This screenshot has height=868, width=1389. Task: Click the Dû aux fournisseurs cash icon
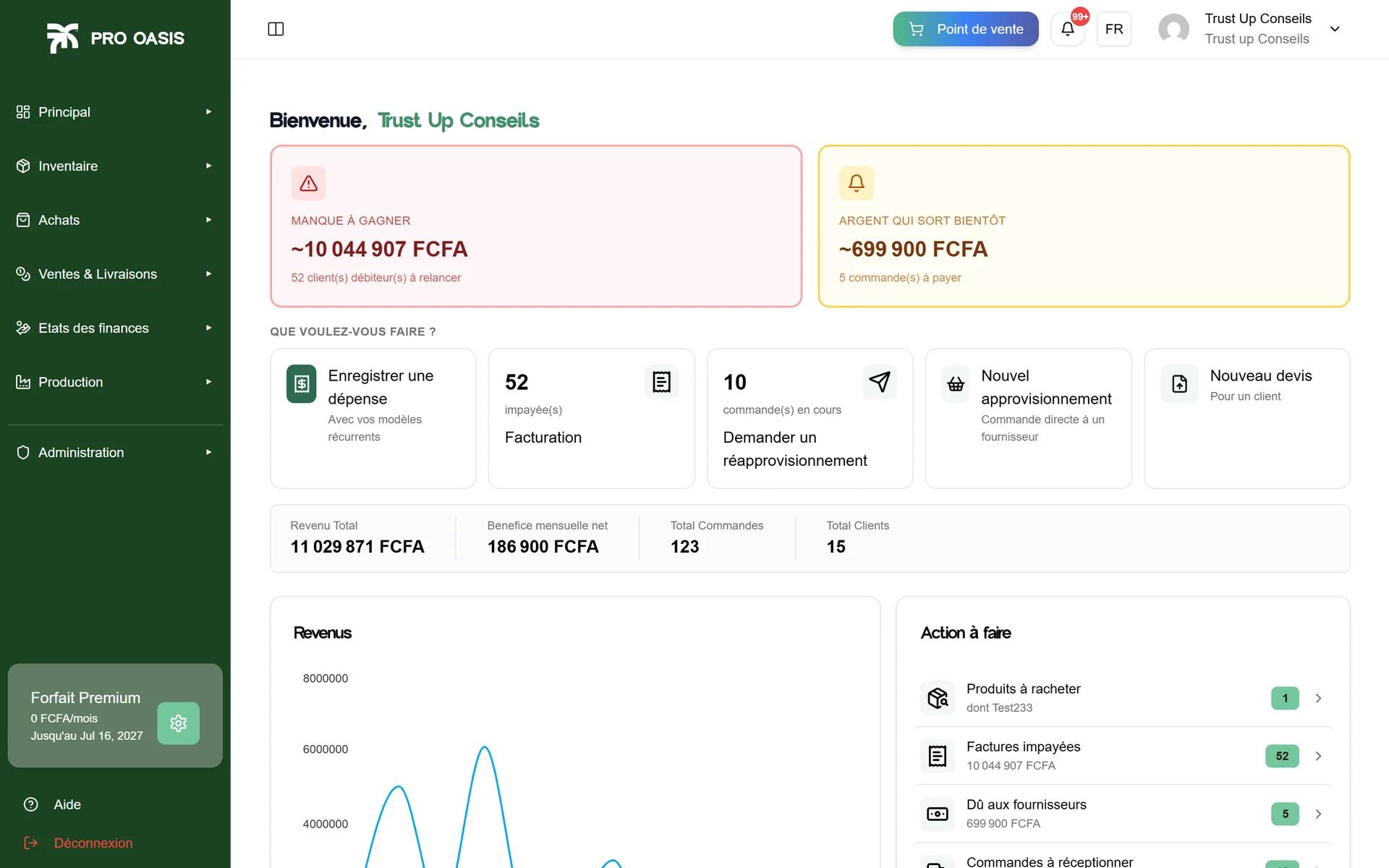[x=938, y=814]
